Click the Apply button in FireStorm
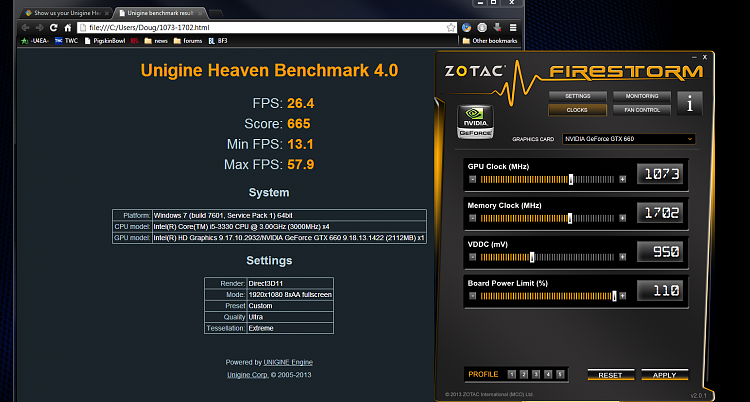This screenshot has height=402, width=750. (x=665, y=375)
